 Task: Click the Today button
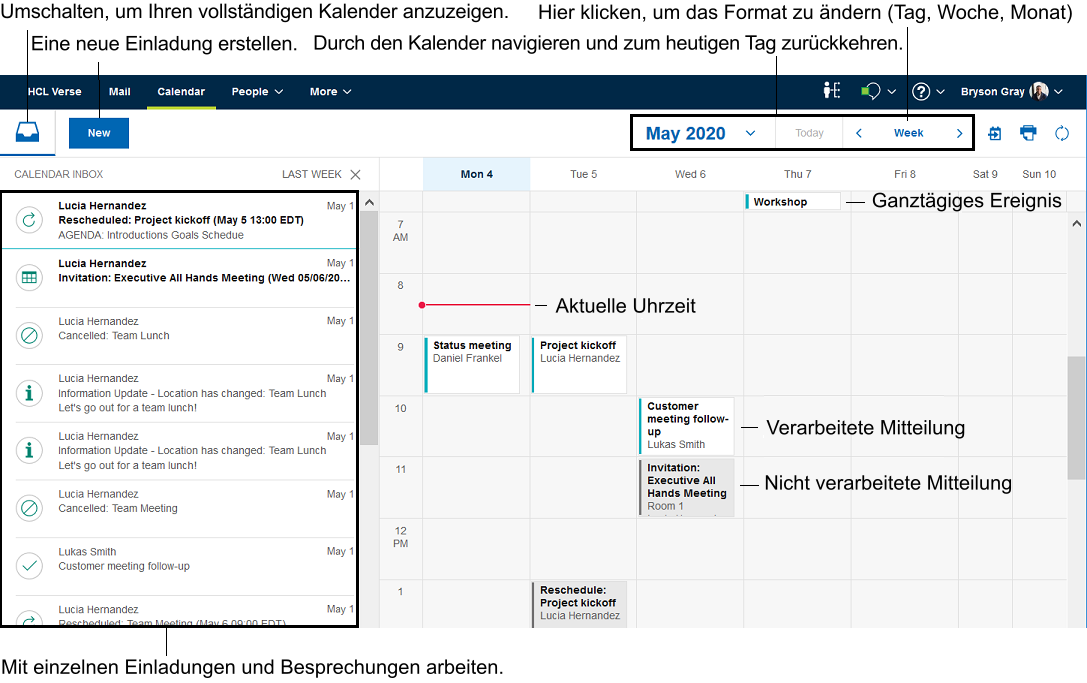click(x=809, y=133)
